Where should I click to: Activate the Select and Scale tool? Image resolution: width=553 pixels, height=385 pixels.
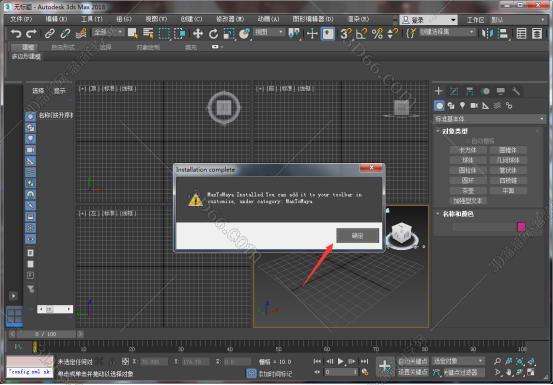229,33
